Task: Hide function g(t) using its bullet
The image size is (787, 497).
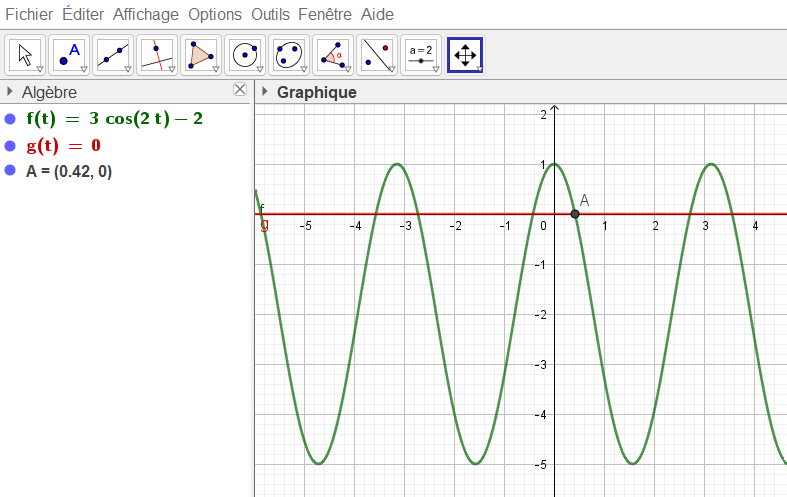Action: click(11, 145)
